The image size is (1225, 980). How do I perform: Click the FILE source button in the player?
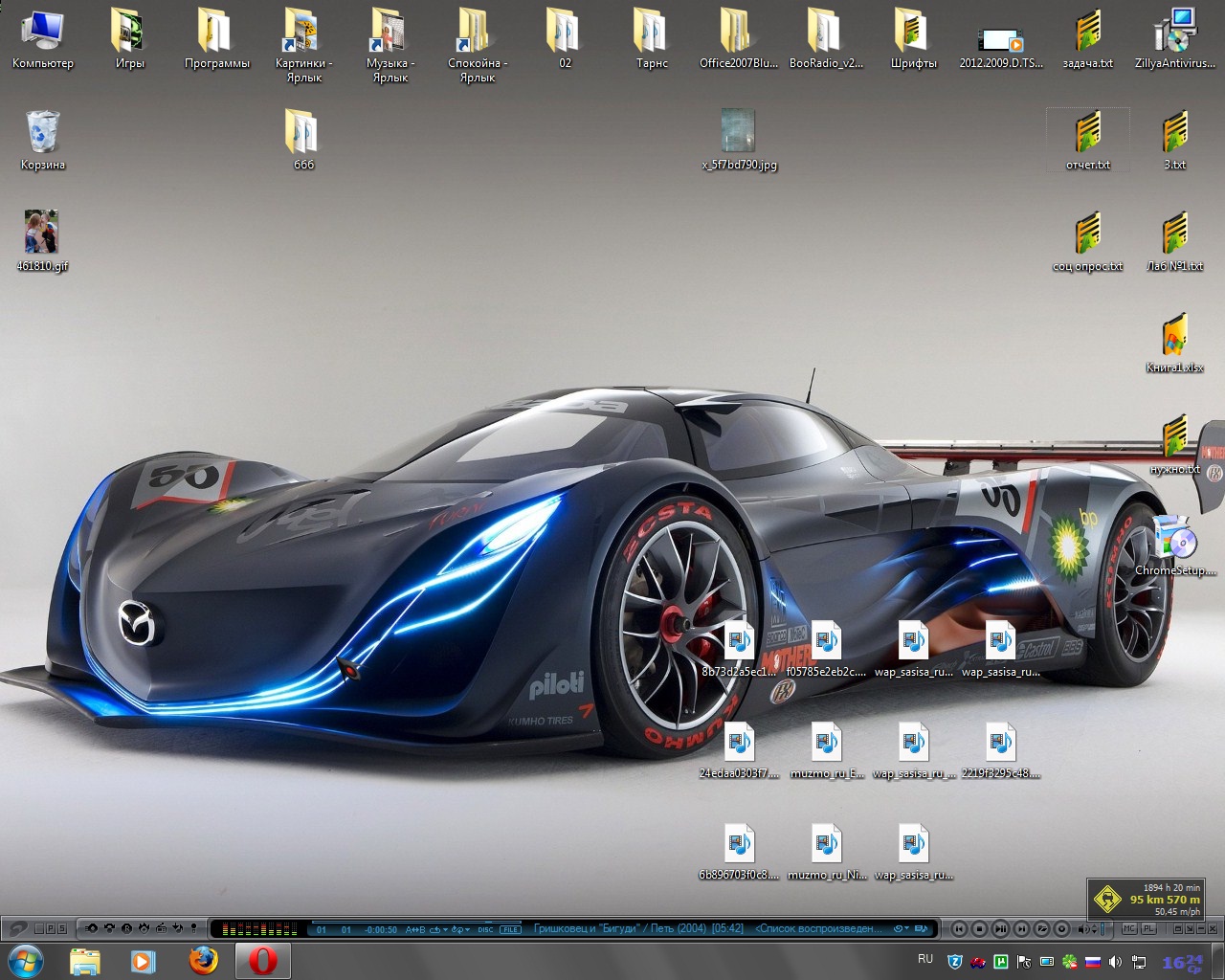(511, 929)
